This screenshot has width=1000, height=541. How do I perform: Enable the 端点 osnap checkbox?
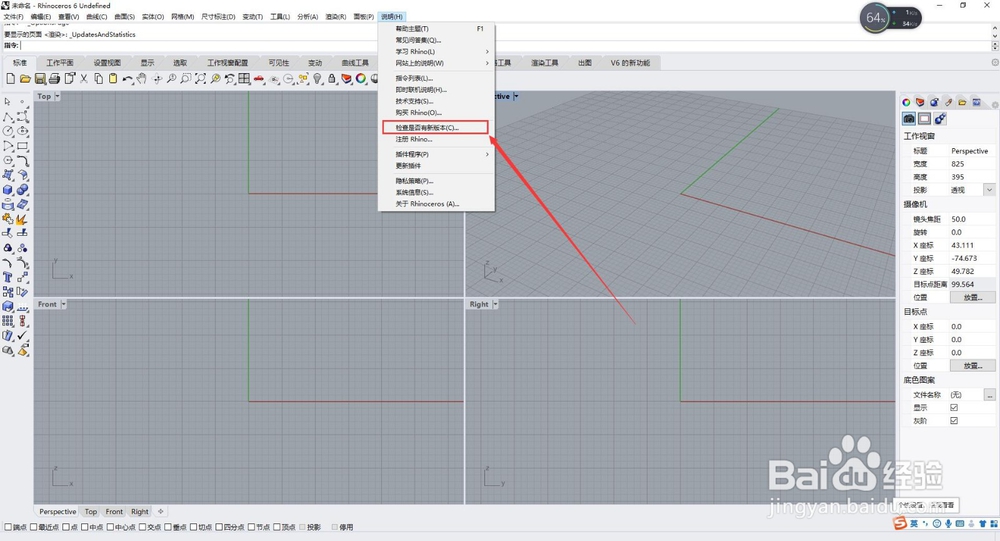click(x=8, y=527)
